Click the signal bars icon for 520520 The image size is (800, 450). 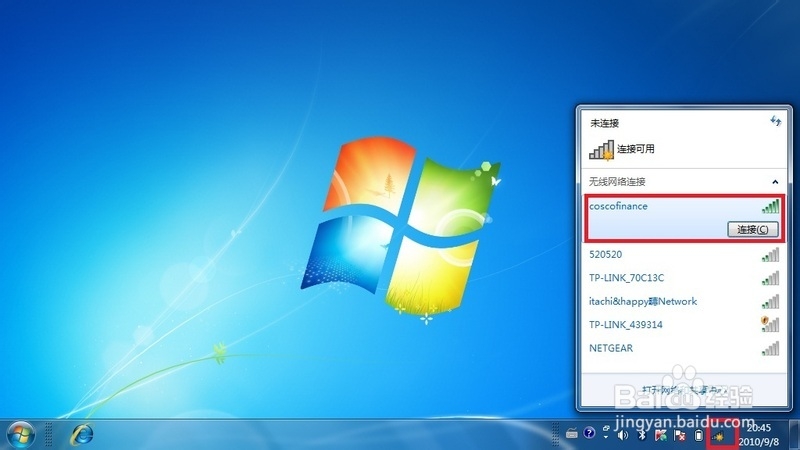770,254
